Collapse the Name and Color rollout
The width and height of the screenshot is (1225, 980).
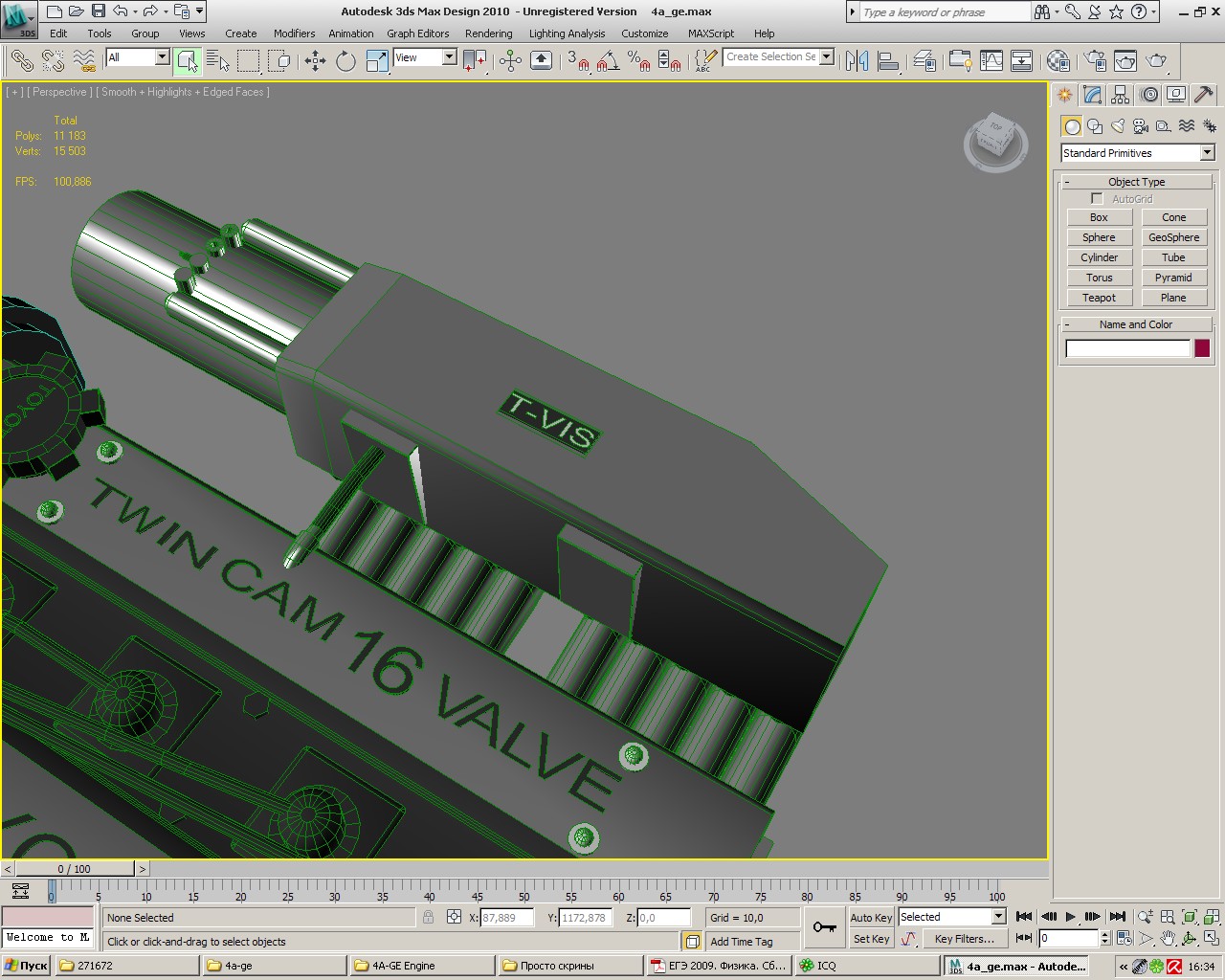click(1136, 324)
